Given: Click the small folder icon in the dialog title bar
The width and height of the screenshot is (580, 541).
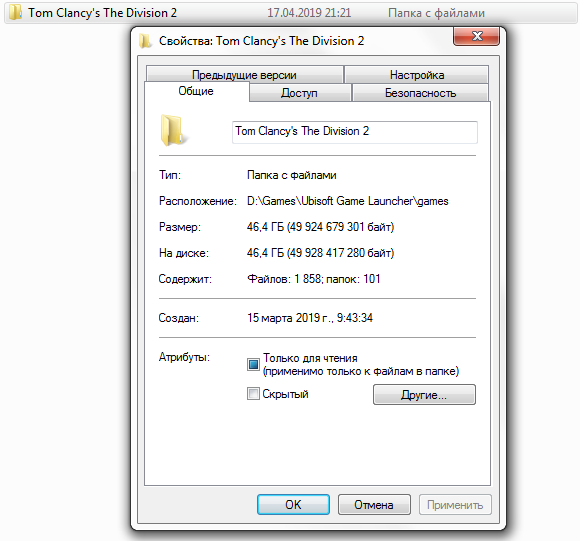Looking at the screenshot, I should 145,41.
